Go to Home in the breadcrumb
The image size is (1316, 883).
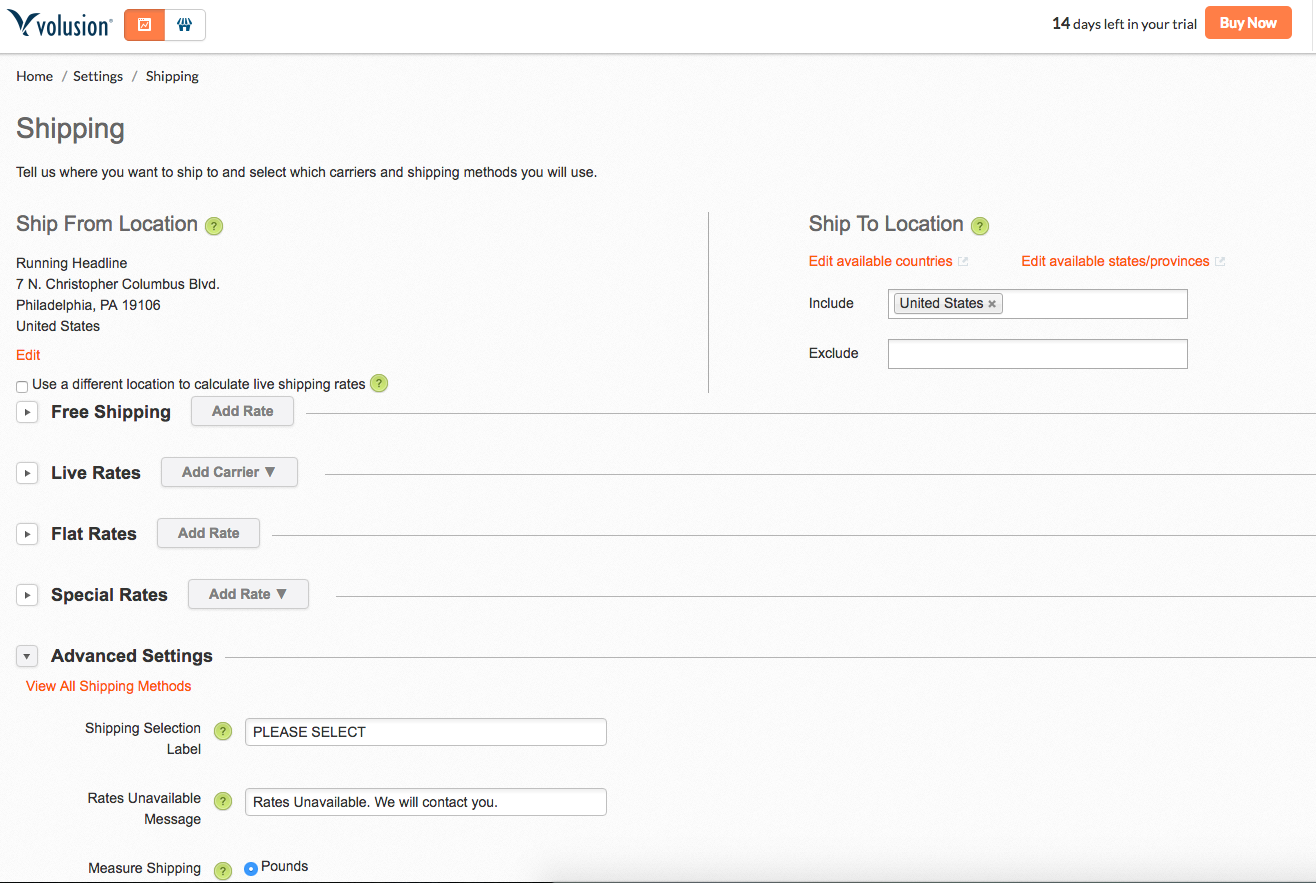(34, 76)
